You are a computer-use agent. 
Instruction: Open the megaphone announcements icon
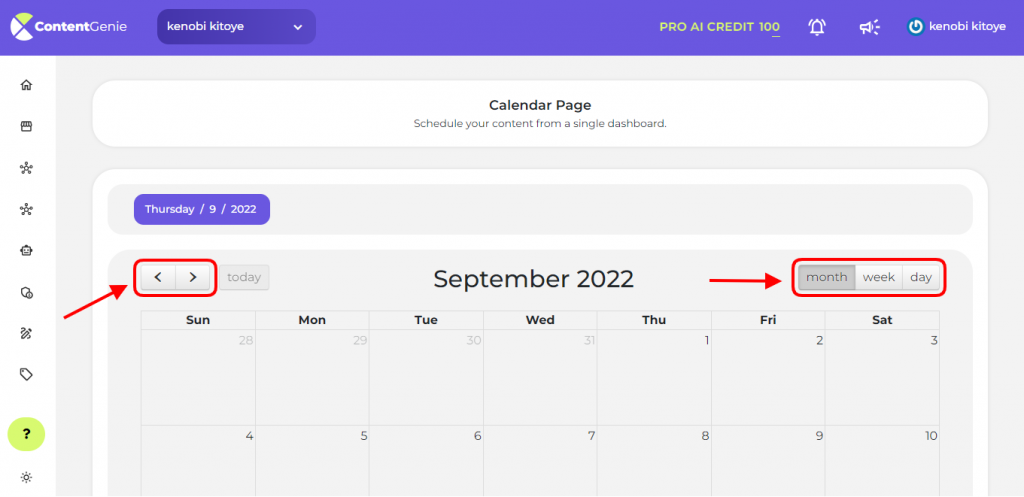[x=869, y=27]
